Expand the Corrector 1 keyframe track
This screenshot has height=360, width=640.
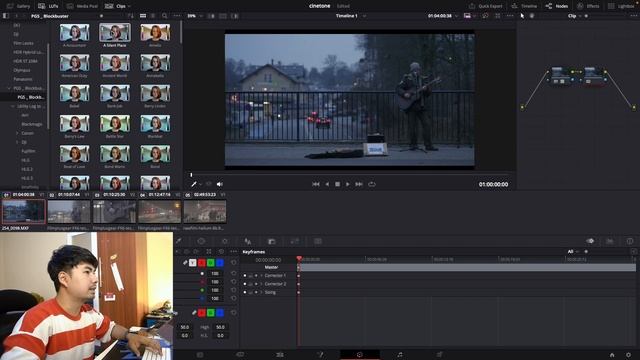(261, 276)
